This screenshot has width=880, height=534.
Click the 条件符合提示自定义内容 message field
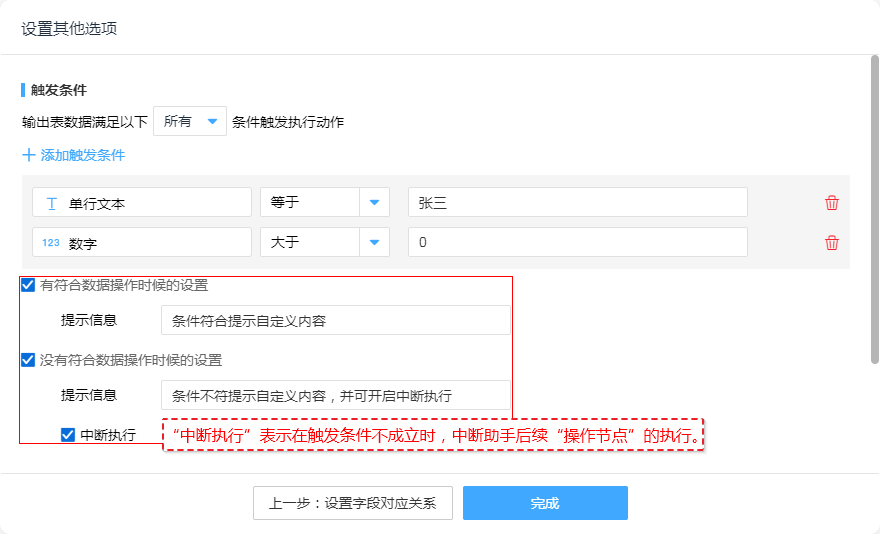point(335,321)
